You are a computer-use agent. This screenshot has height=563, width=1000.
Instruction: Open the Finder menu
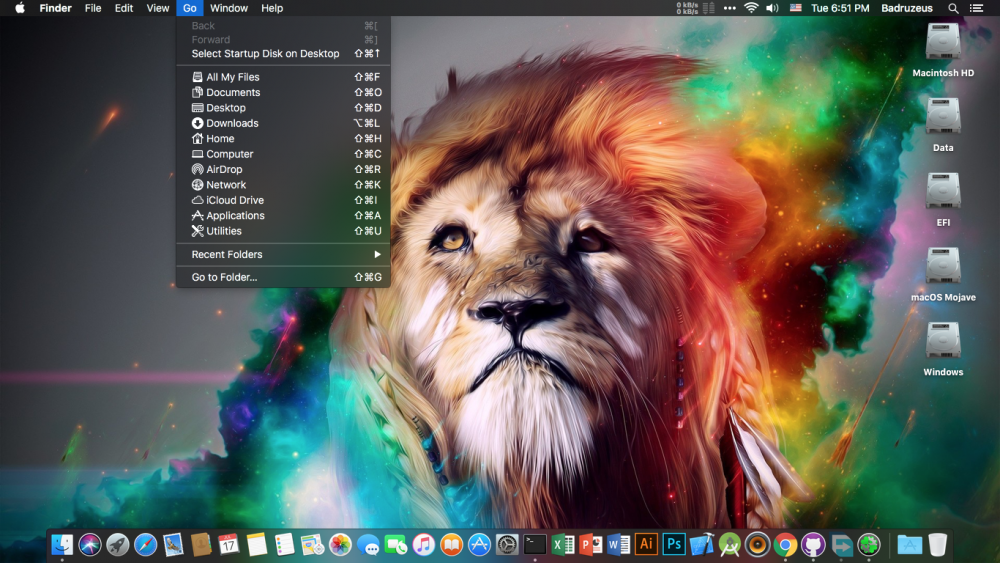pyautogui.click(x=55, y=8)
